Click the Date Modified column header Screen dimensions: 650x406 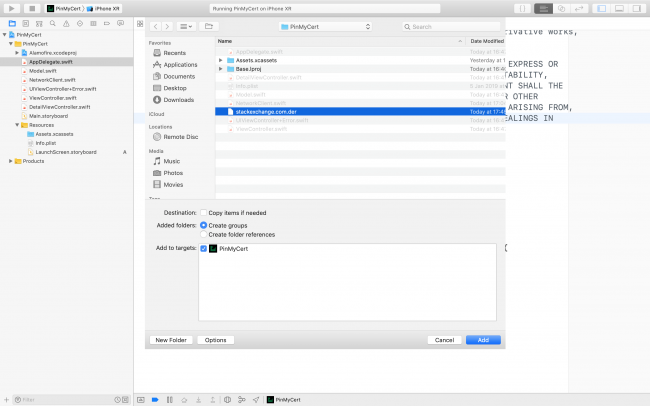486,41
